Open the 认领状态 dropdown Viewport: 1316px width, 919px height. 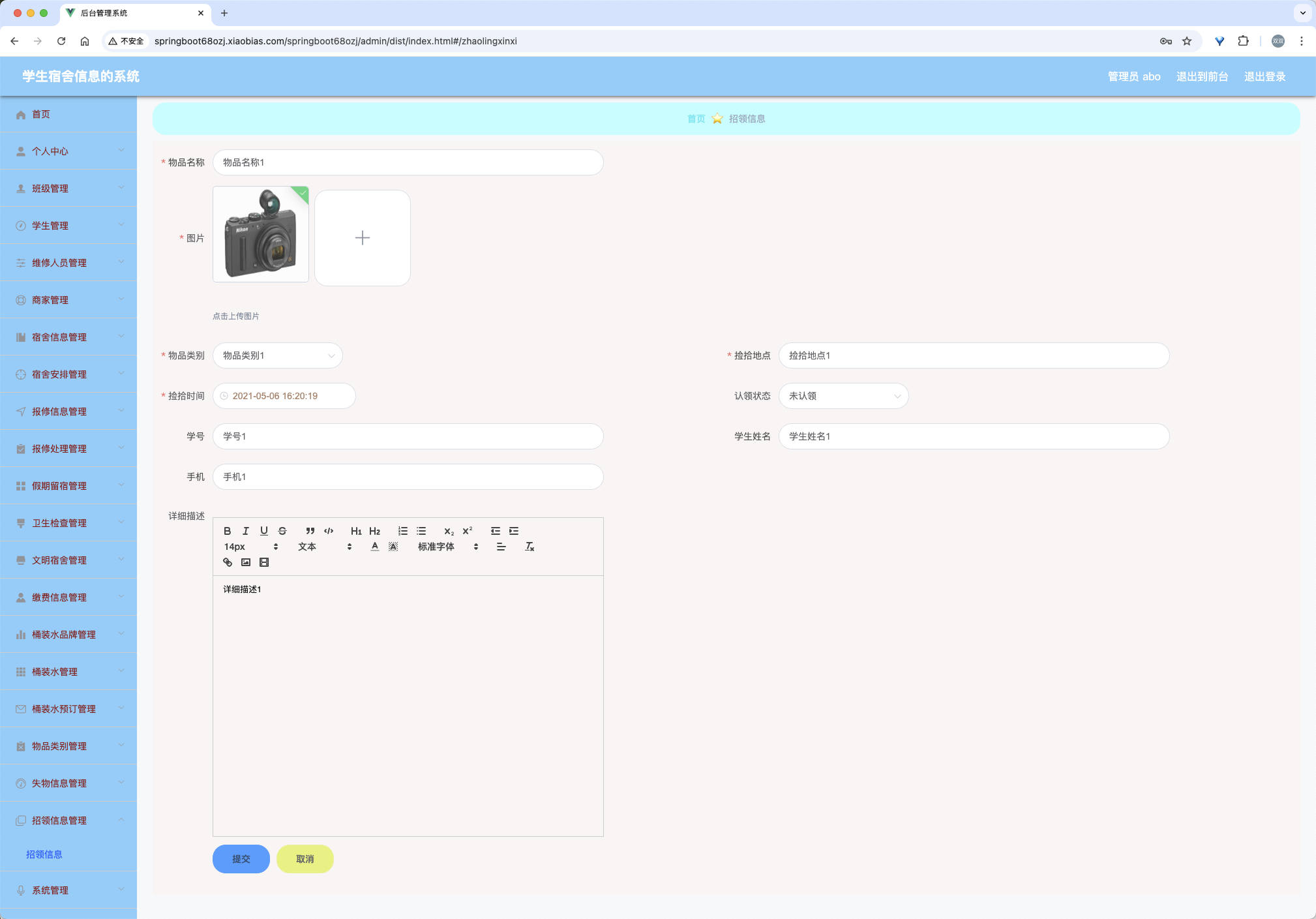pyautogui.click(x=843, y=396)
